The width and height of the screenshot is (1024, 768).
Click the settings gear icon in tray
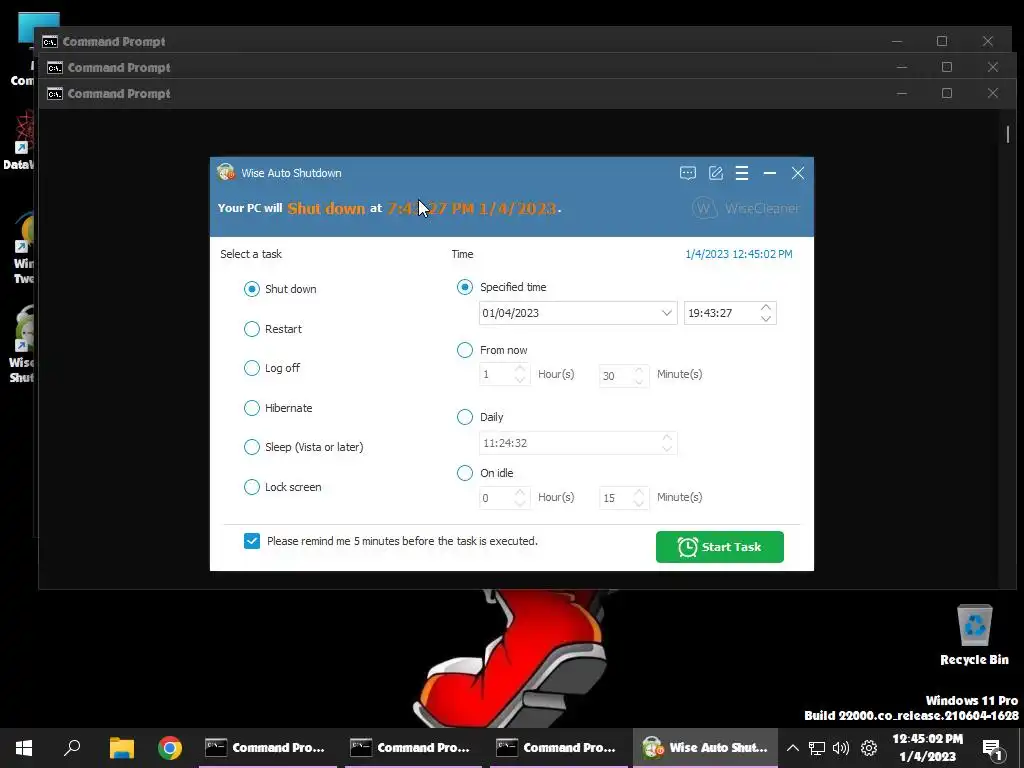[x=869, y=748]
